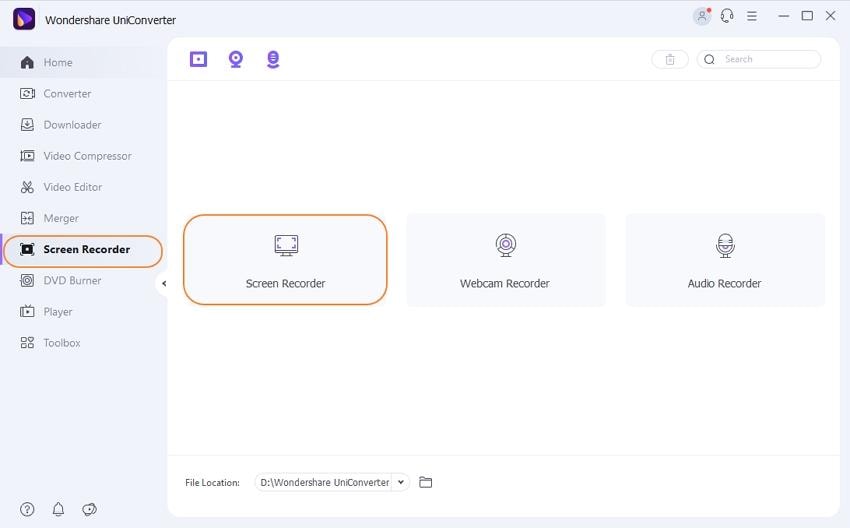
Task: Open the feedback chat icon
Action: (89, 510)
